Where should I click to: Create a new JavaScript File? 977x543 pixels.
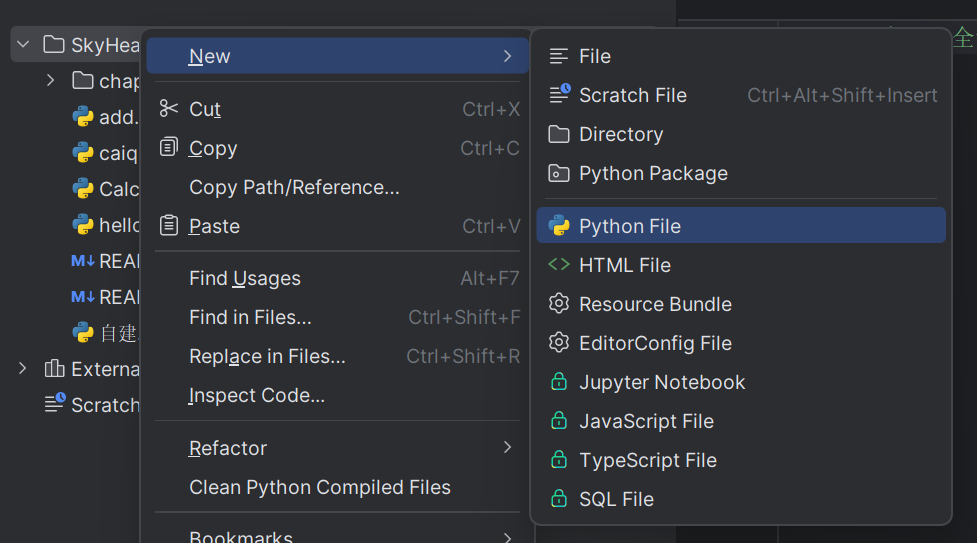pyautogui.click(x=741, y=421)
